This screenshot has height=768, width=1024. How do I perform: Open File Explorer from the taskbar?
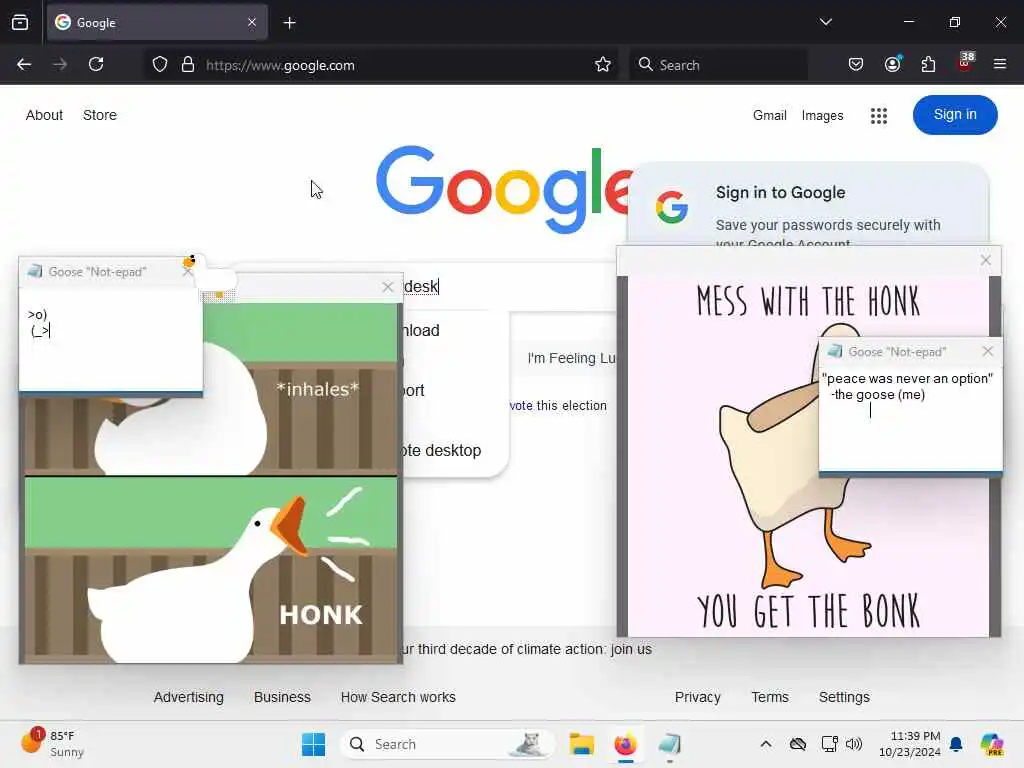pyautogui.click(x=581, y=744)
